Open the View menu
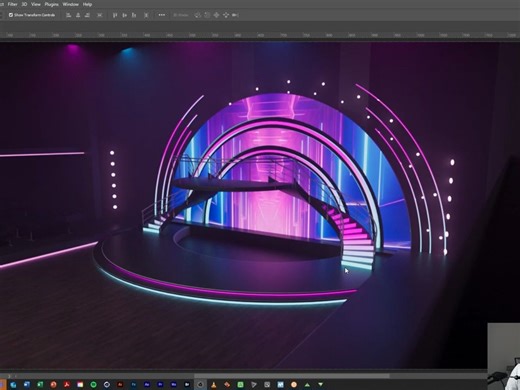Image resolution: width=520 pixels, height=390 pixels. click(36, 4)
